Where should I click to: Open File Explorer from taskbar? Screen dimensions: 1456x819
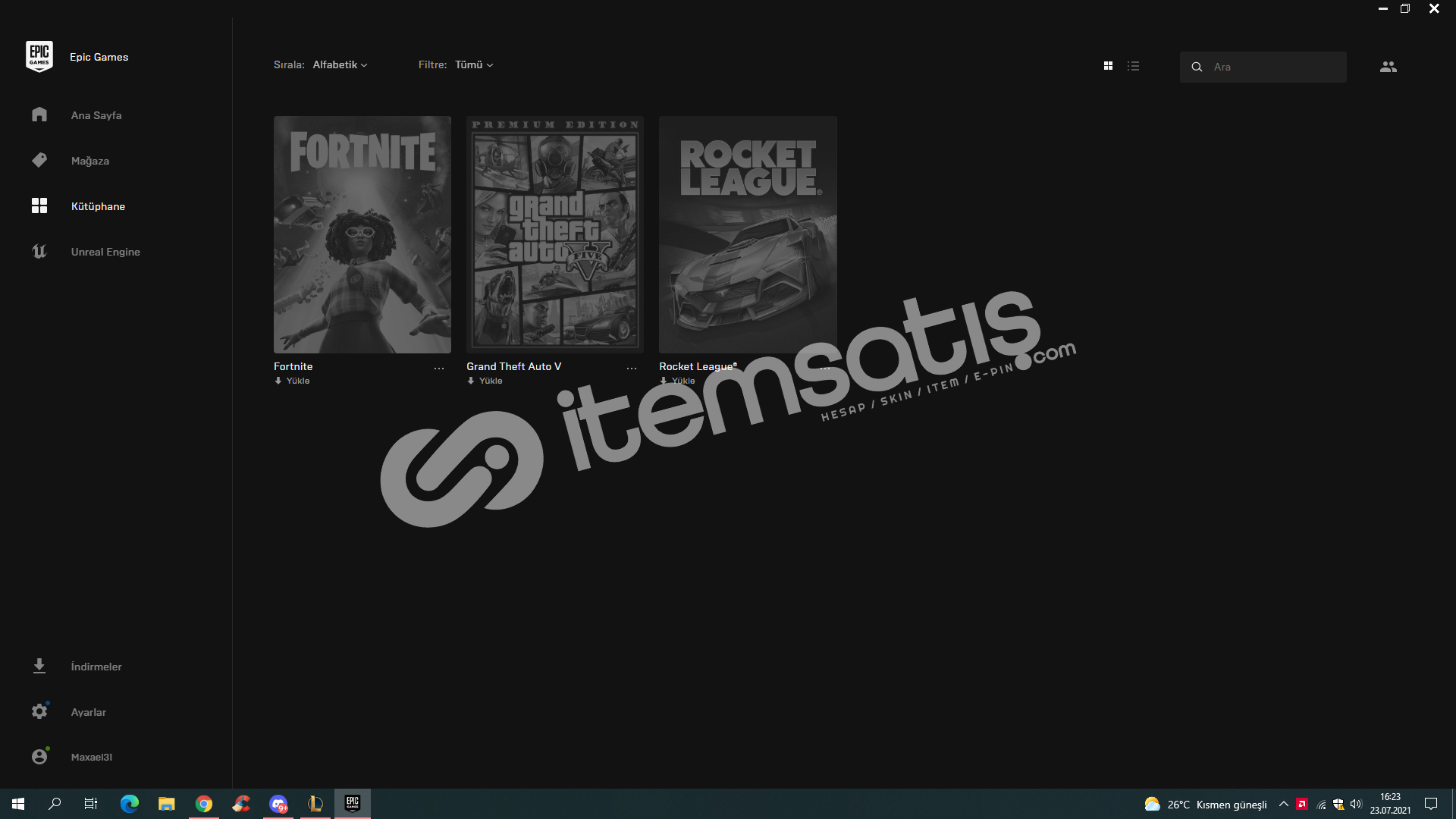(x=167, y=804)
